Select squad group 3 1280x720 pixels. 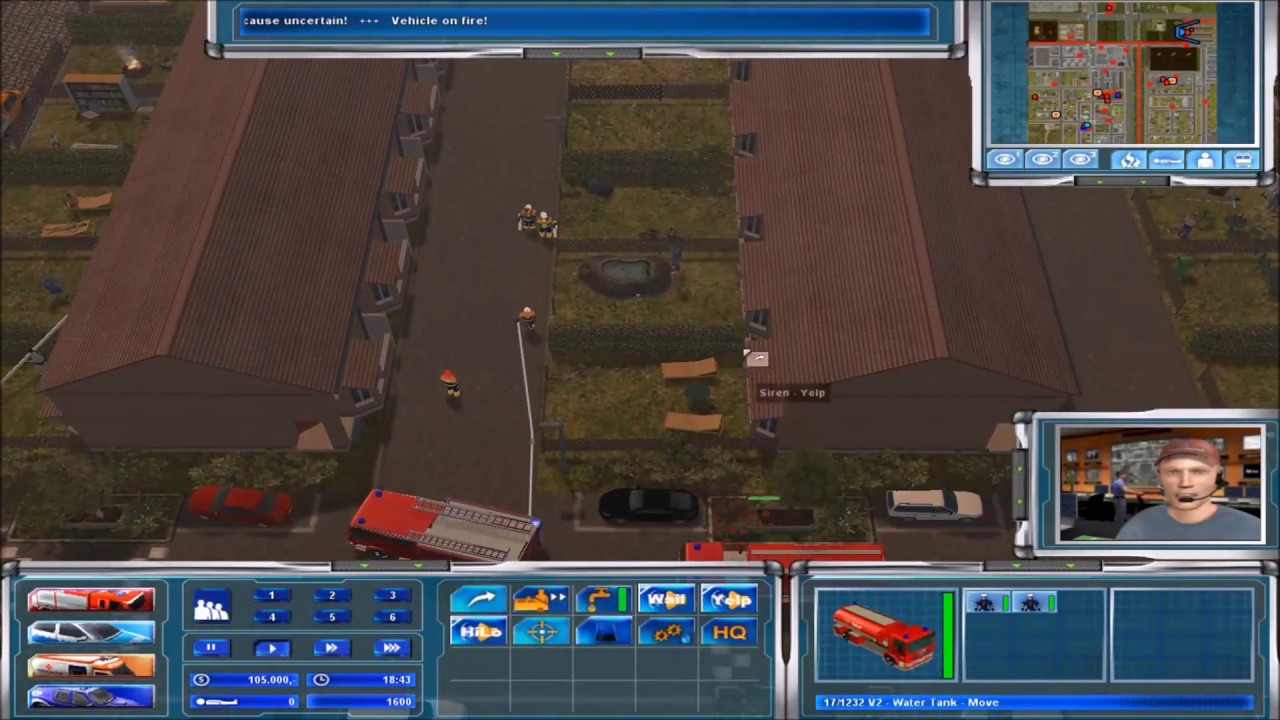tap(392, 595)
